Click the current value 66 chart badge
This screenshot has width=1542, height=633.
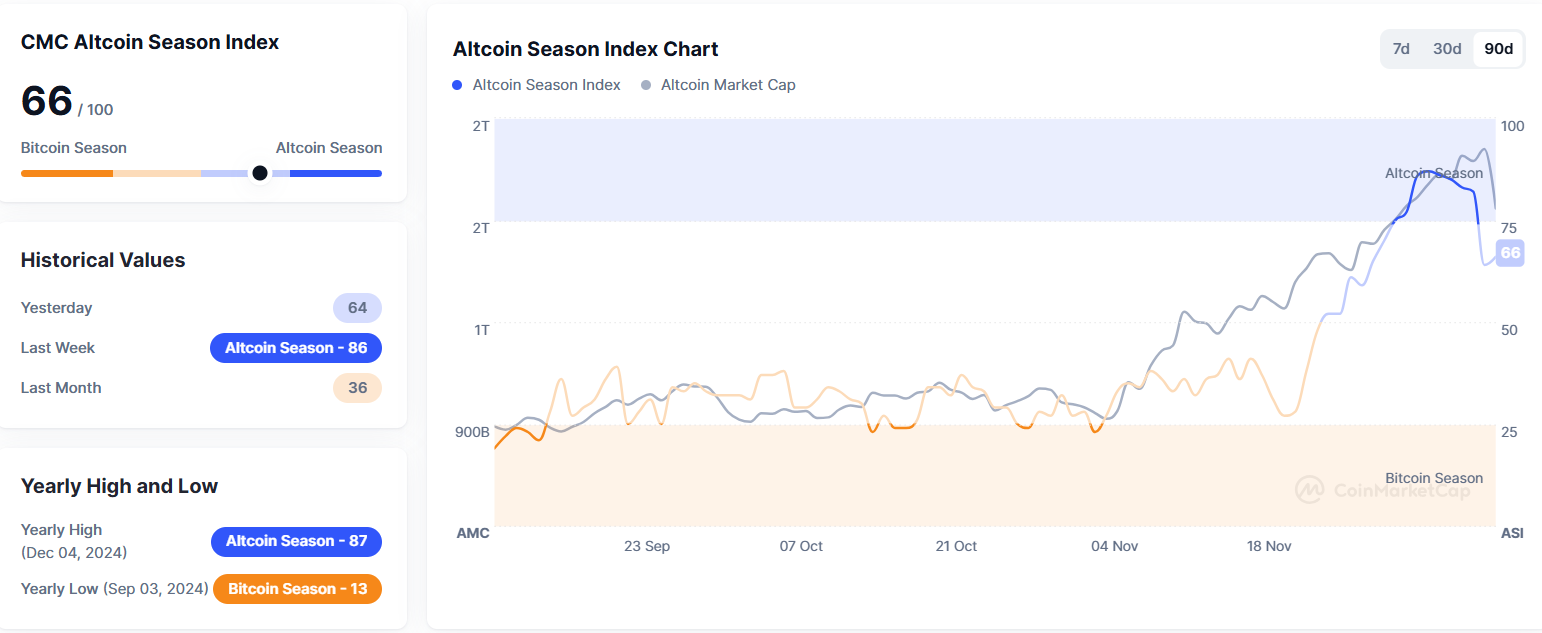(1510, 252)
